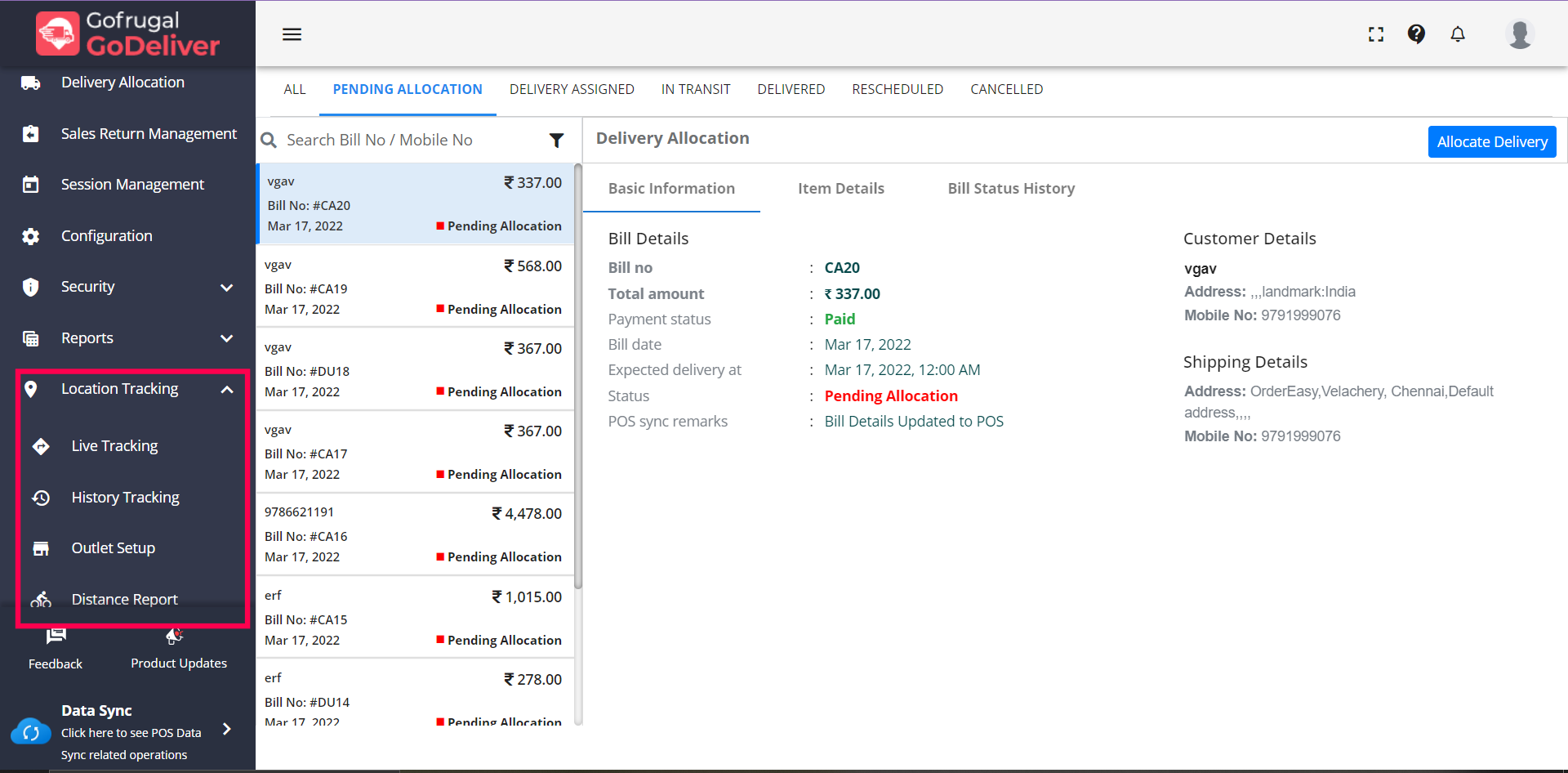Click the hamburger menu icon
1568x773 pixels.
[x=292, y=34]
